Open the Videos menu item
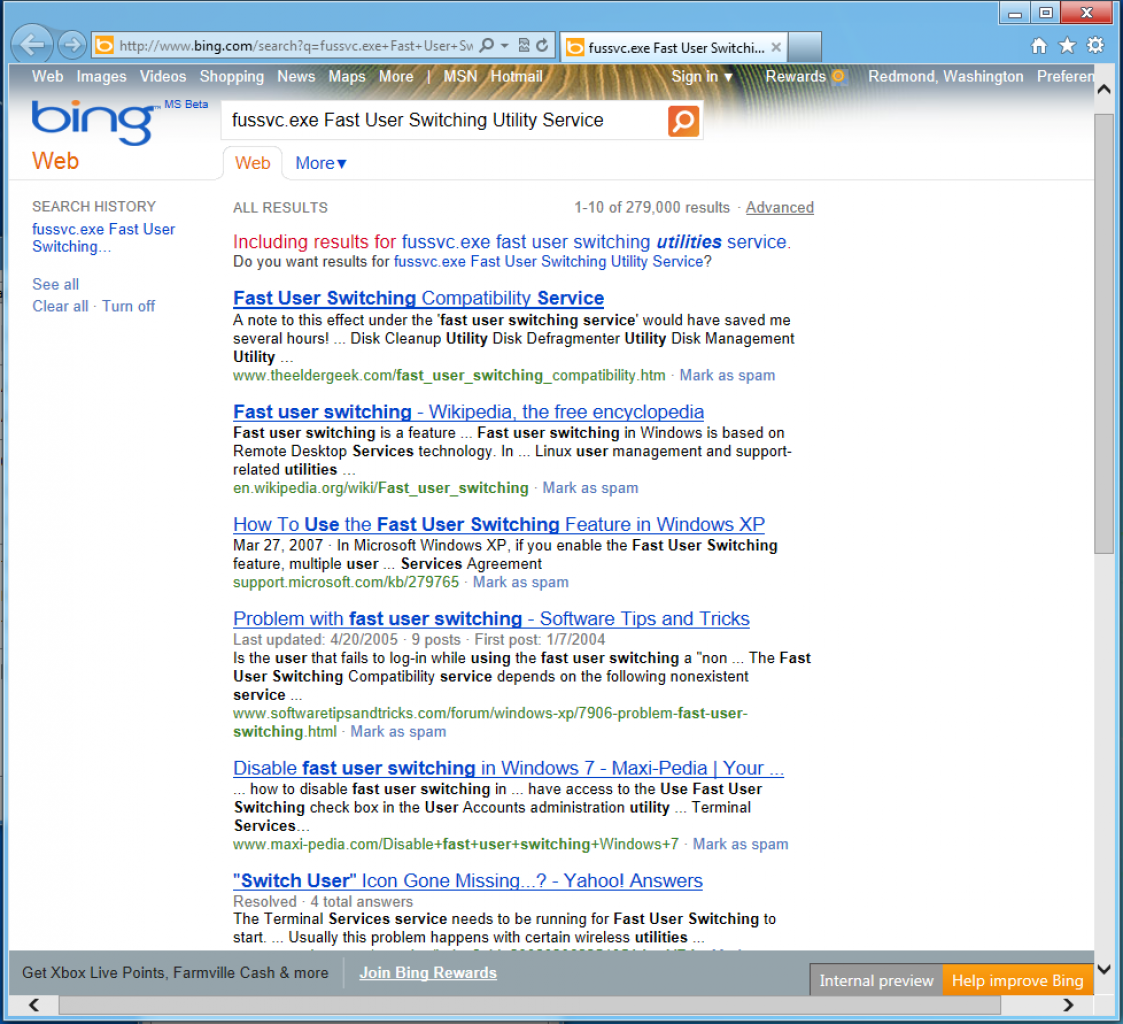 163,77
